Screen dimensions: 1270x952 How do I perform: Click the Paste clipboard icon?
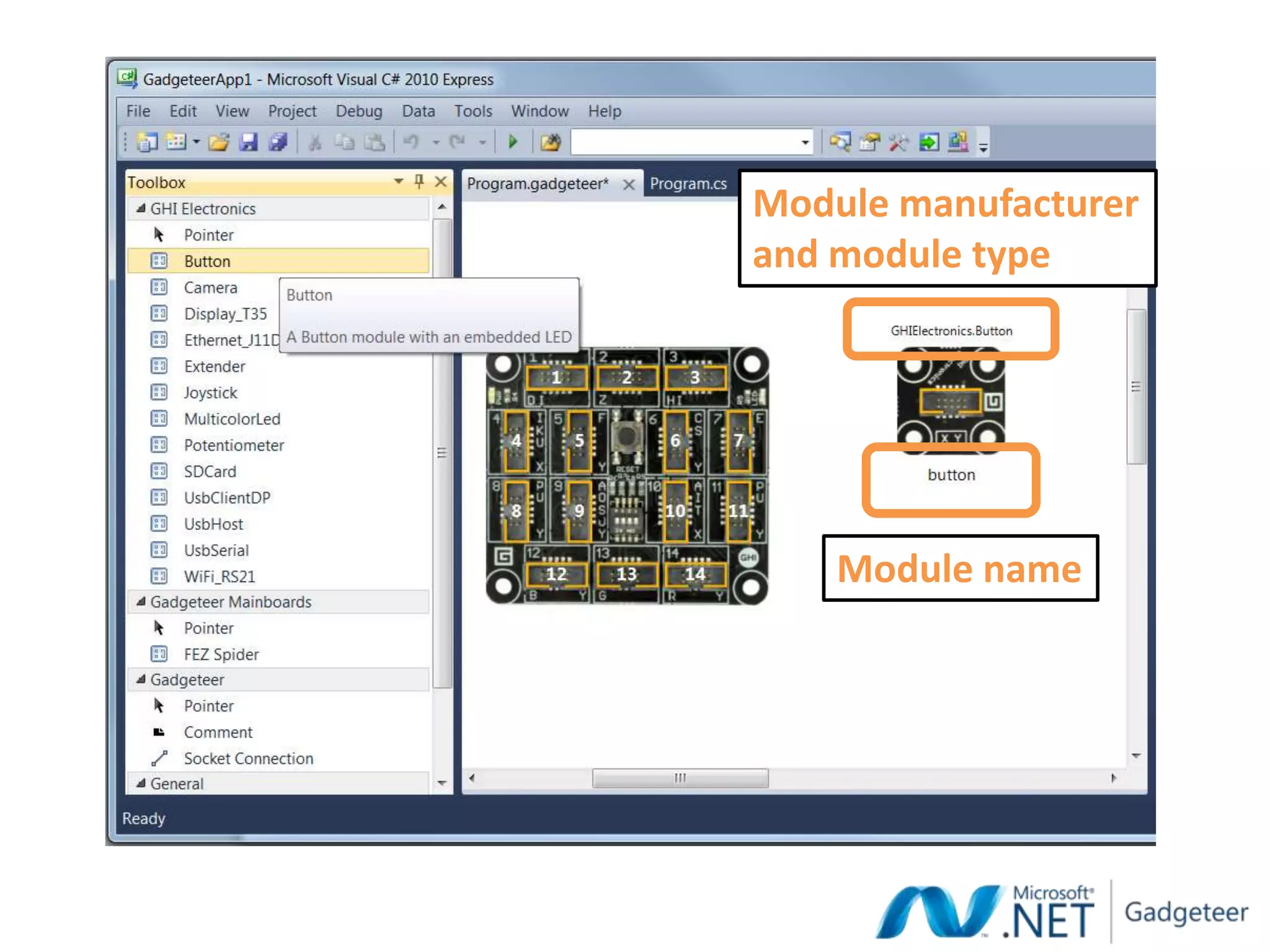374,143
